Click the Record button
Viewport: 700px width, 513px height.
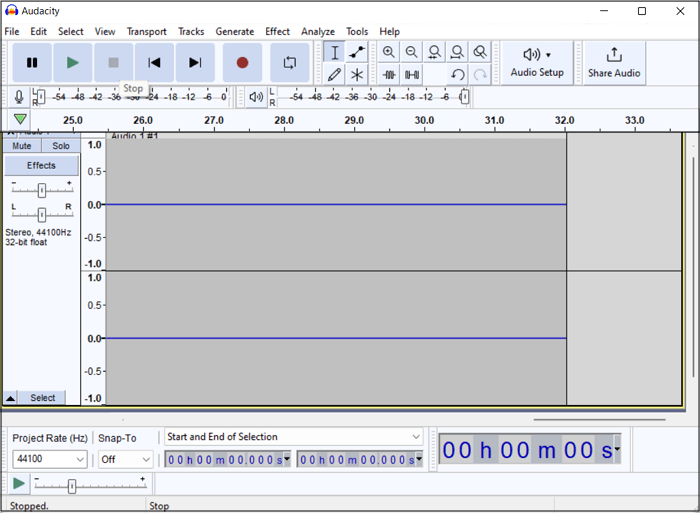tap(242, 63)
